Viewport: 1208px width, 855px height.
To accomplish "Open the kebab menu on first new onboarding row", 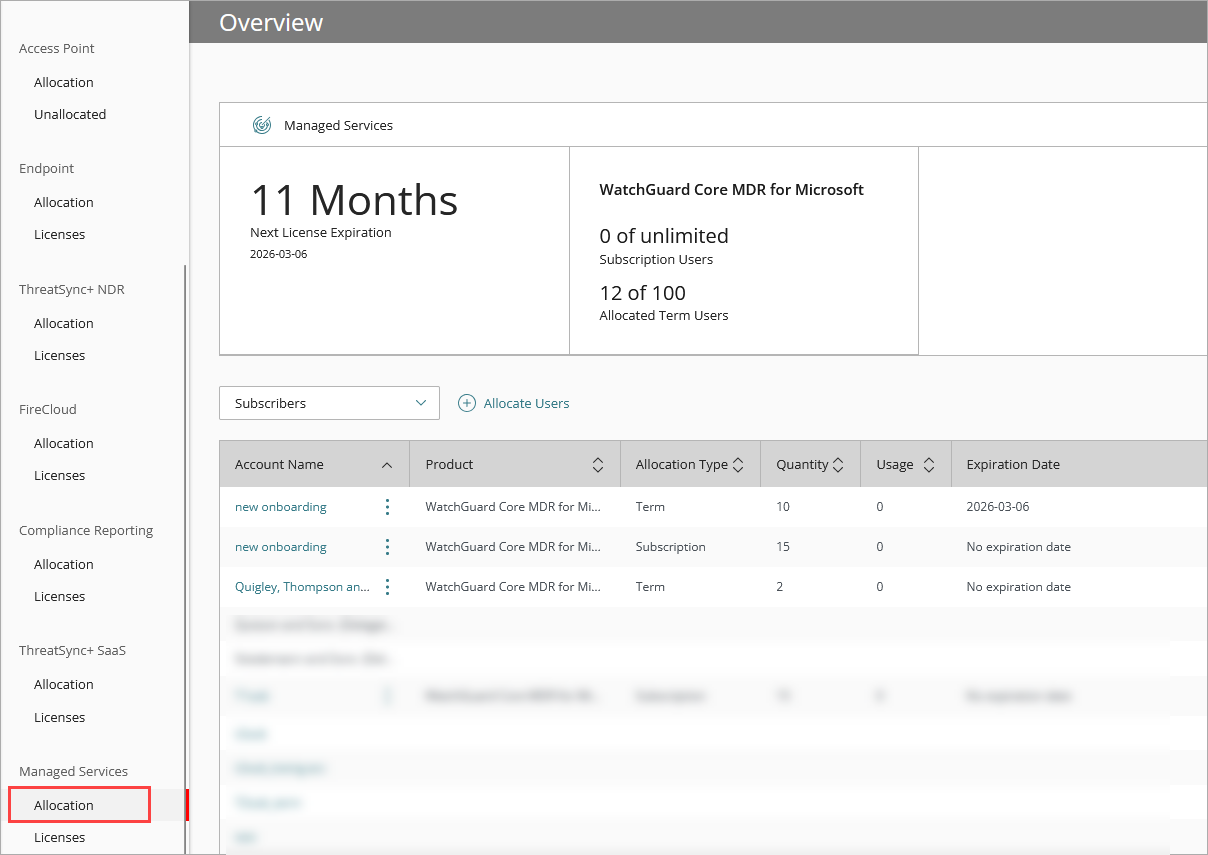I will [387, 506].
